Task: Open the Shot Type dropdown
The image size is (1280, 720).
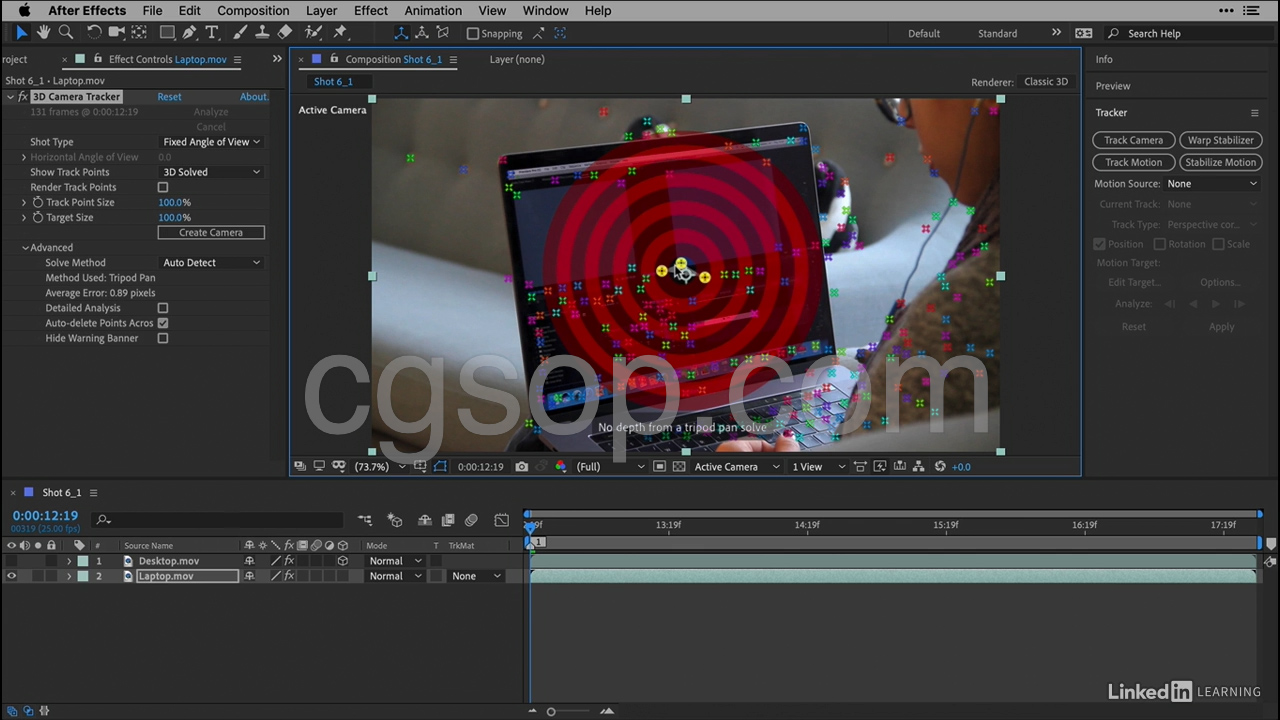Action: (211, 142)
